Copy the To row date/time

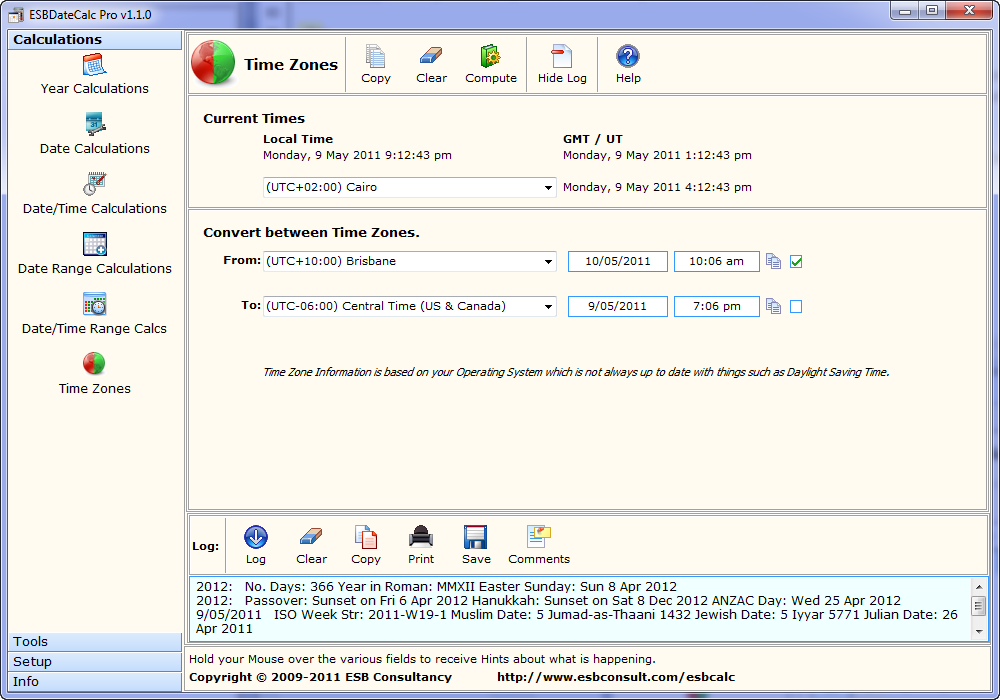pos(774,307)
